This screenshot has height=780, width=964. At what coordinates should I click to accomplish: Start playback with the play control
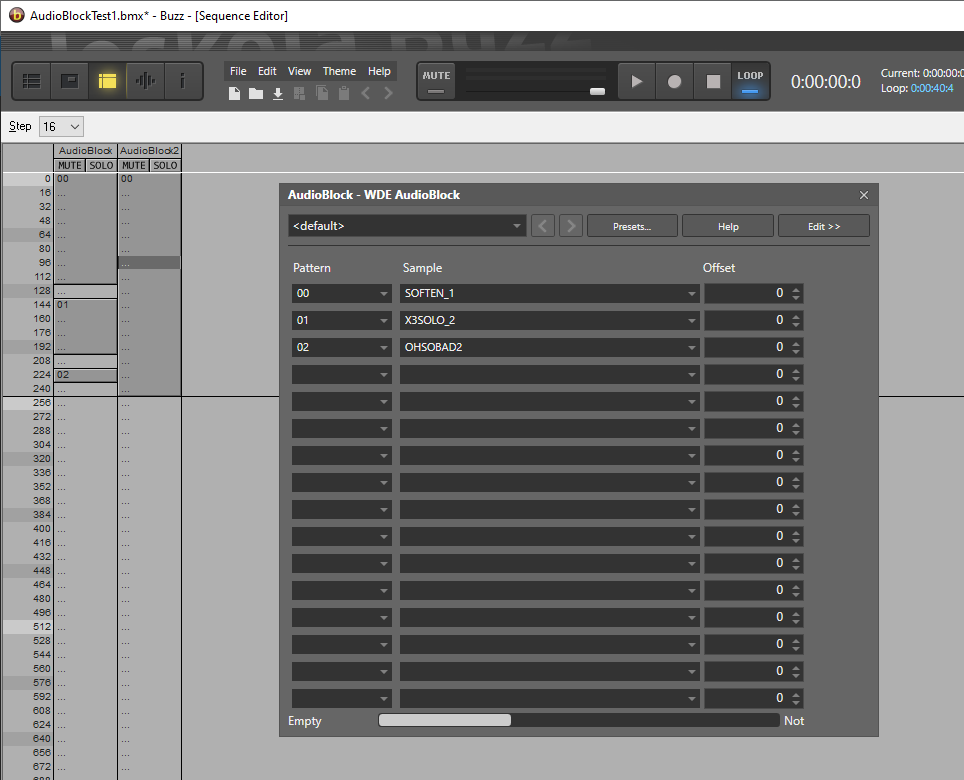pos(636,81)
